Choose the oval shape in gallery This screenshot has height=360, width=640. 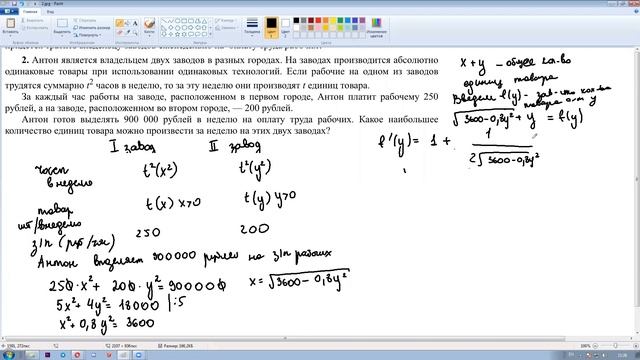coord(178,20)
